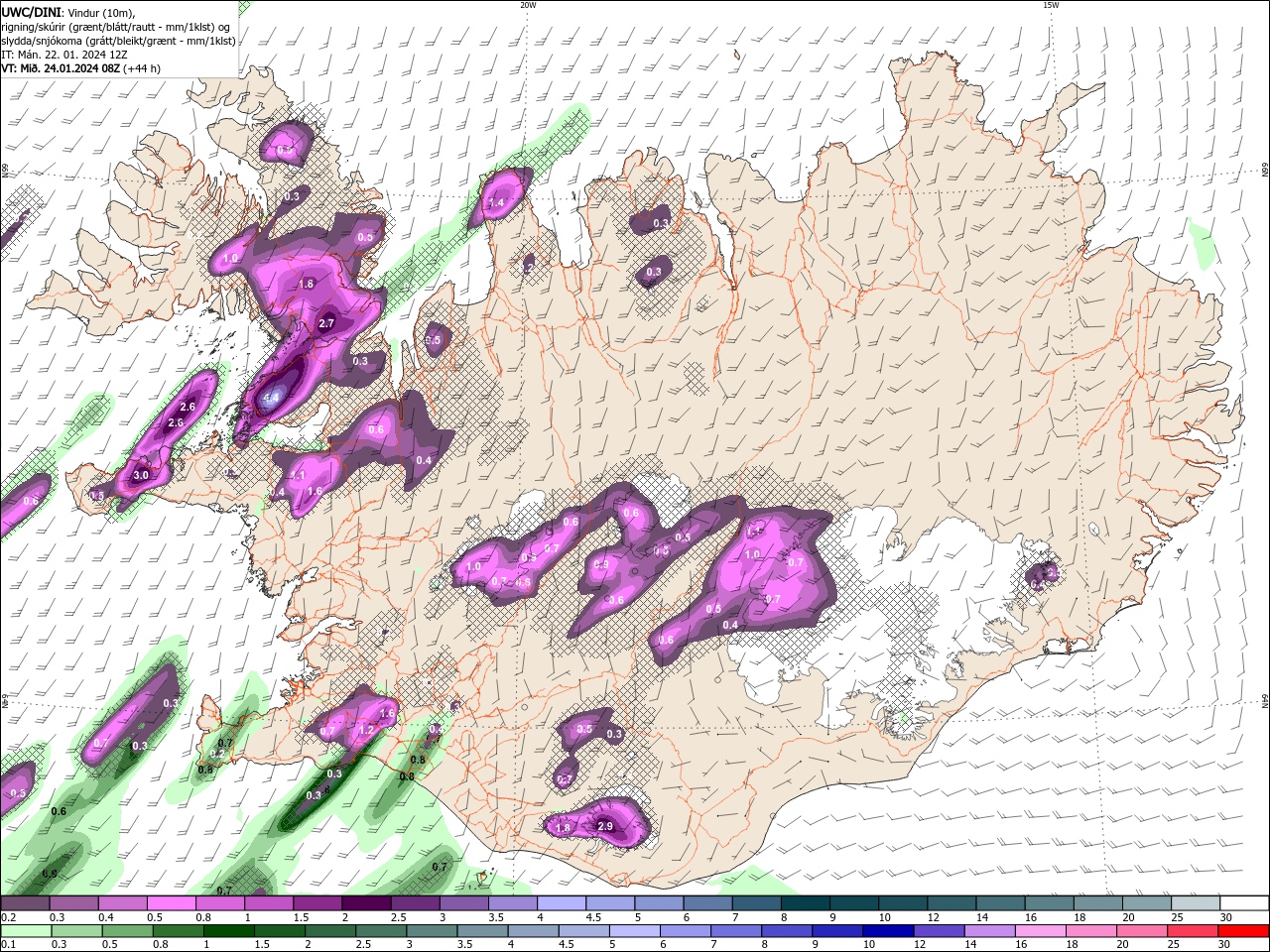This screenshot has height=952, width=1270.
Task: Select the 'IT: Mán. 22. 01. 2024 12Z' line
Action: (x=63, y=55)
